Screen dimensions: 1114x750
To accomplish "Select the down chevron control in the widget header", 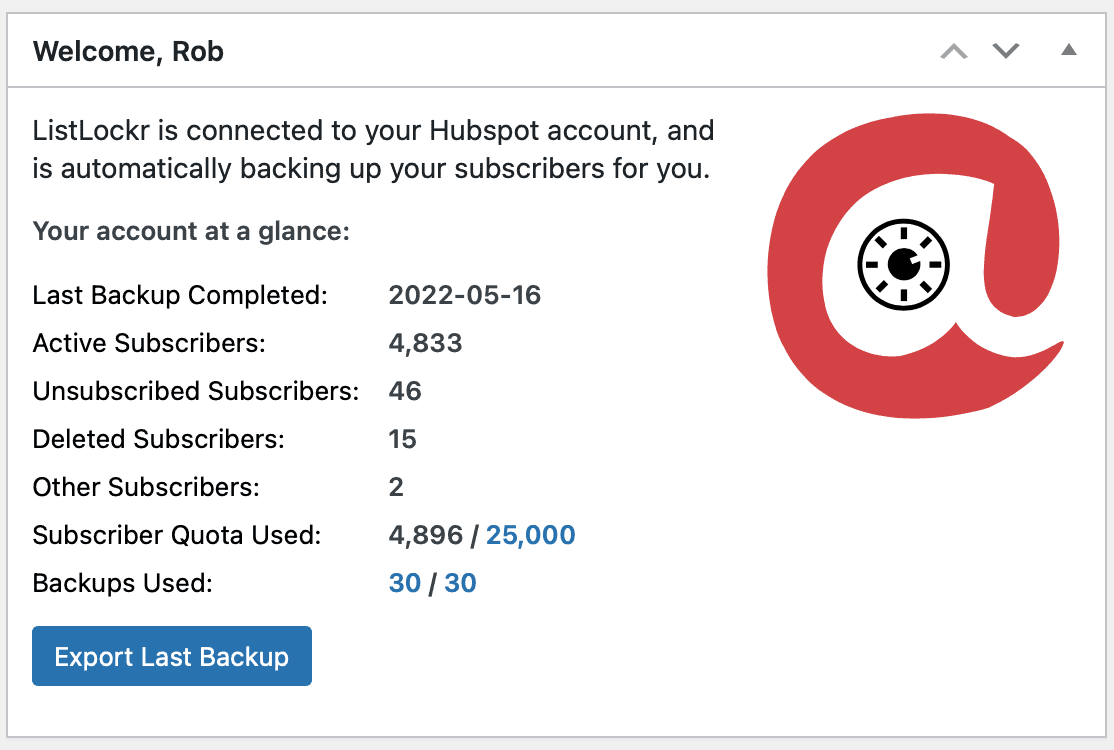I will (x=1006, y=51).
